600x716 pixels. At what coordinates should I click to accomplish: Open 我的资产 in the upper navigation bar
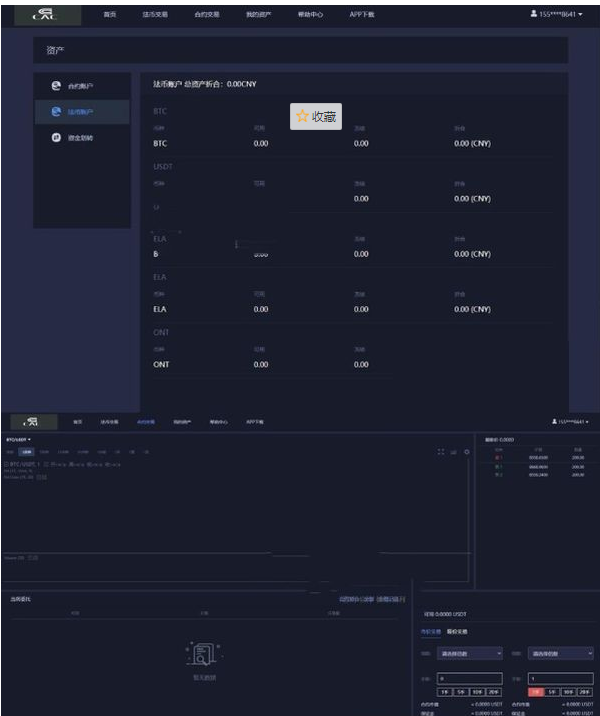pos(258,15)
